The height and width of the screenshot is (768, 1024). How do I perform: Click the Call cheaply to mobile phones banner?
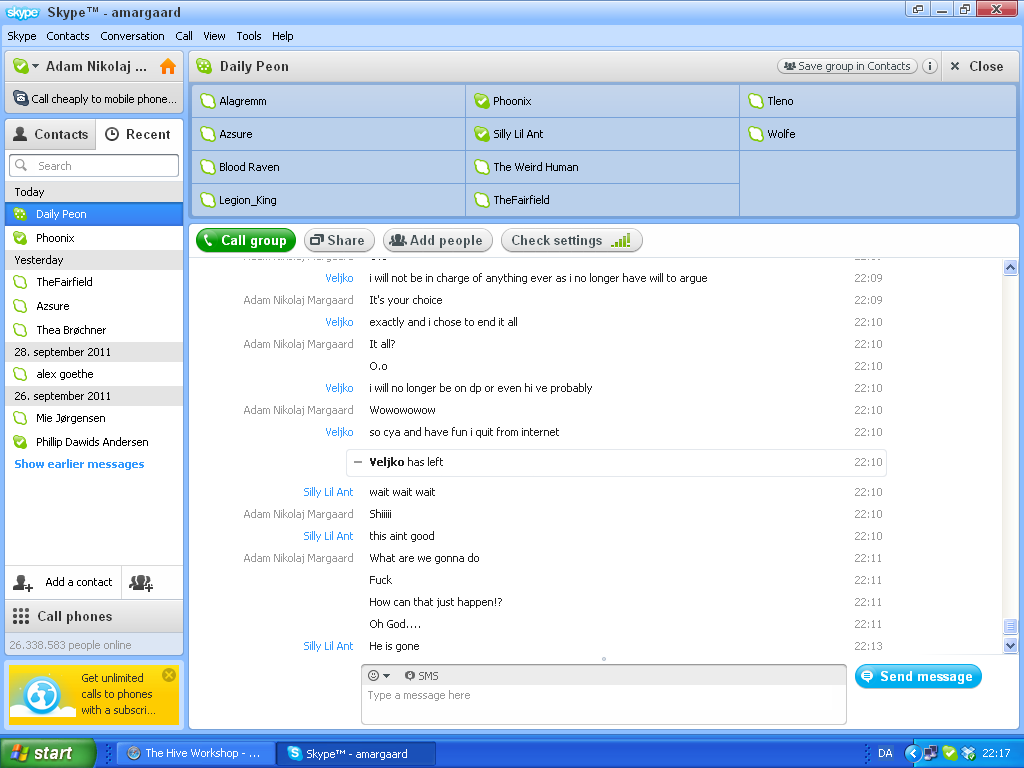[95, 99]
